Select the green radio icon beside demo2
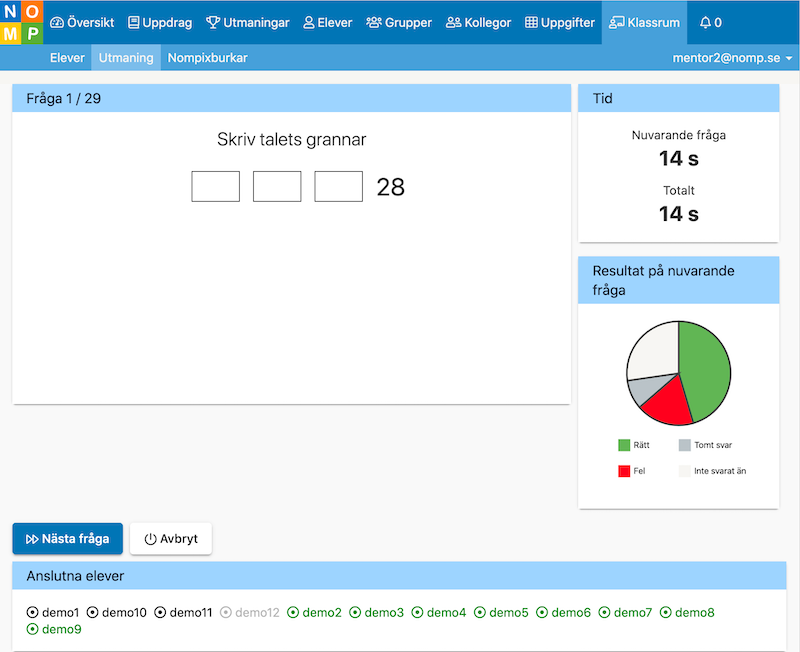Screen dimensions: 800x652 click(293, 612)
